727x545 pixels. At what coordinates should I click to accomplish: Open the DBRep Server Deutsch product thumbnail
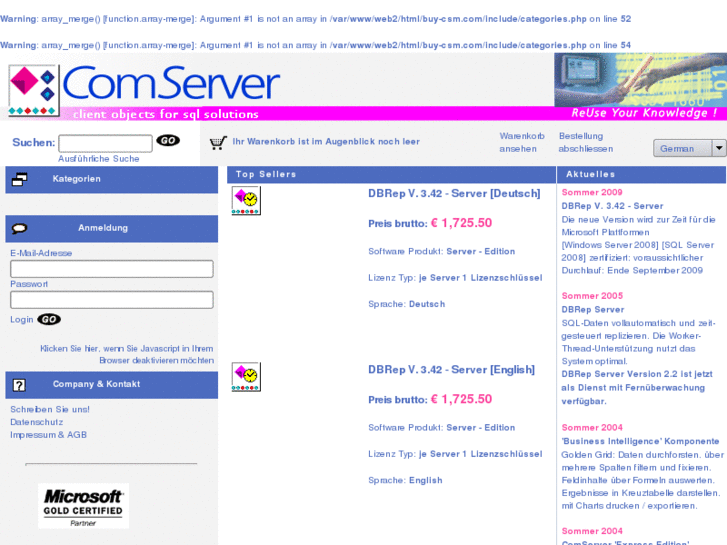pyautogui.click(x=246, y=200)
